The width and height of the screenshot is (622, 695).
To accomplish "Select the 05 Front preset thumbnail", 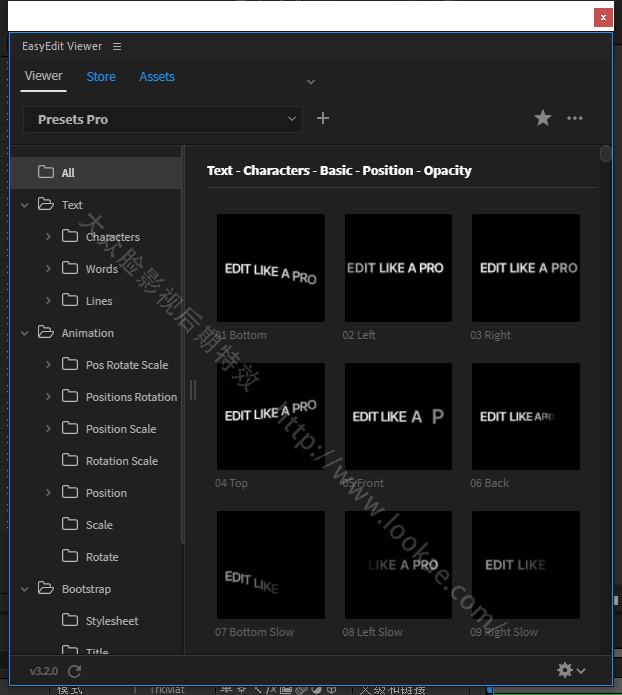I will (x=398, y=416).
